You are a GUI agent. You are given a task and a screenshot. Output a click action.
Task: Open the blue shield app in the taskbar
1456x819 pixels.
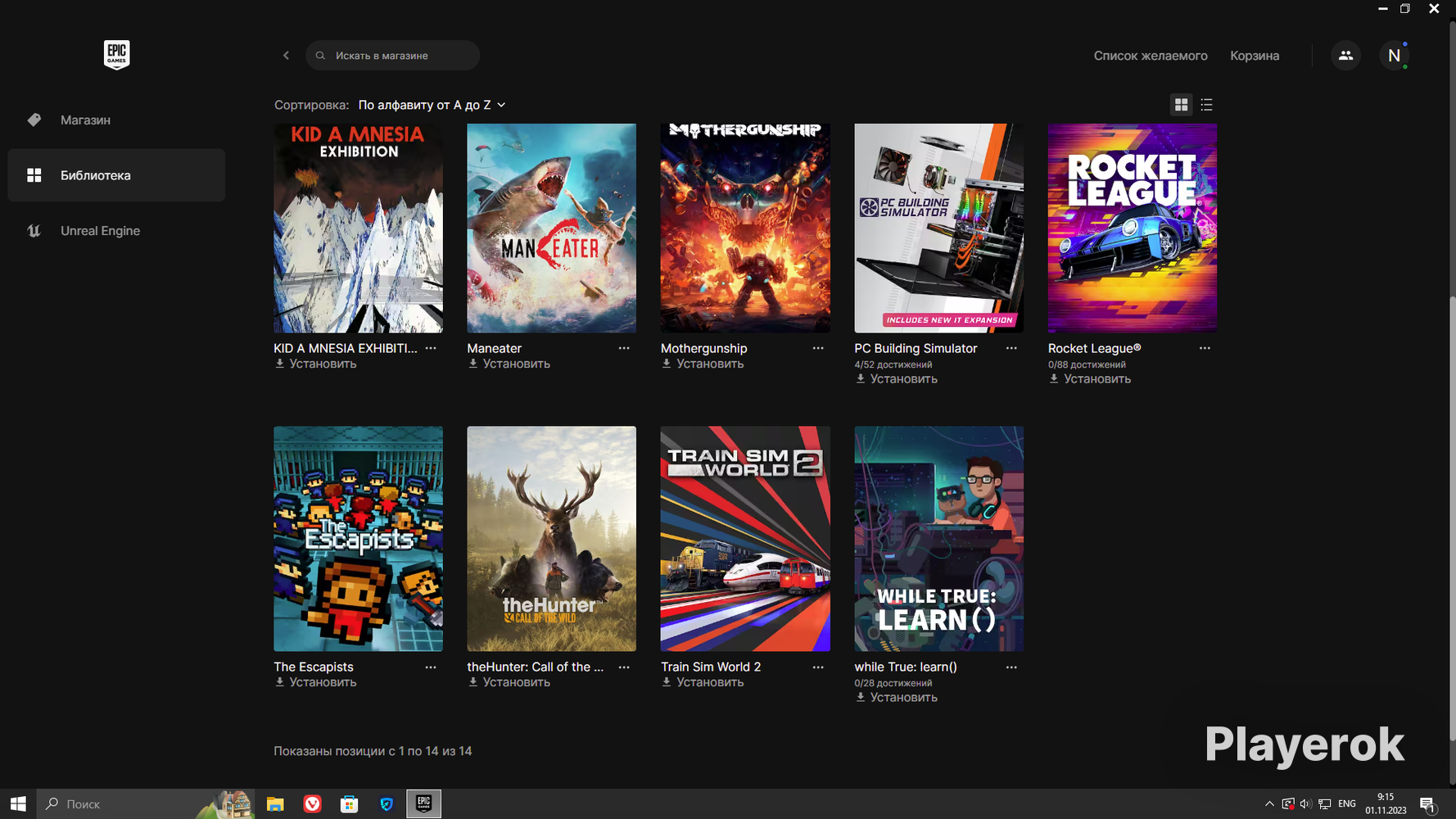click(387, 804)
